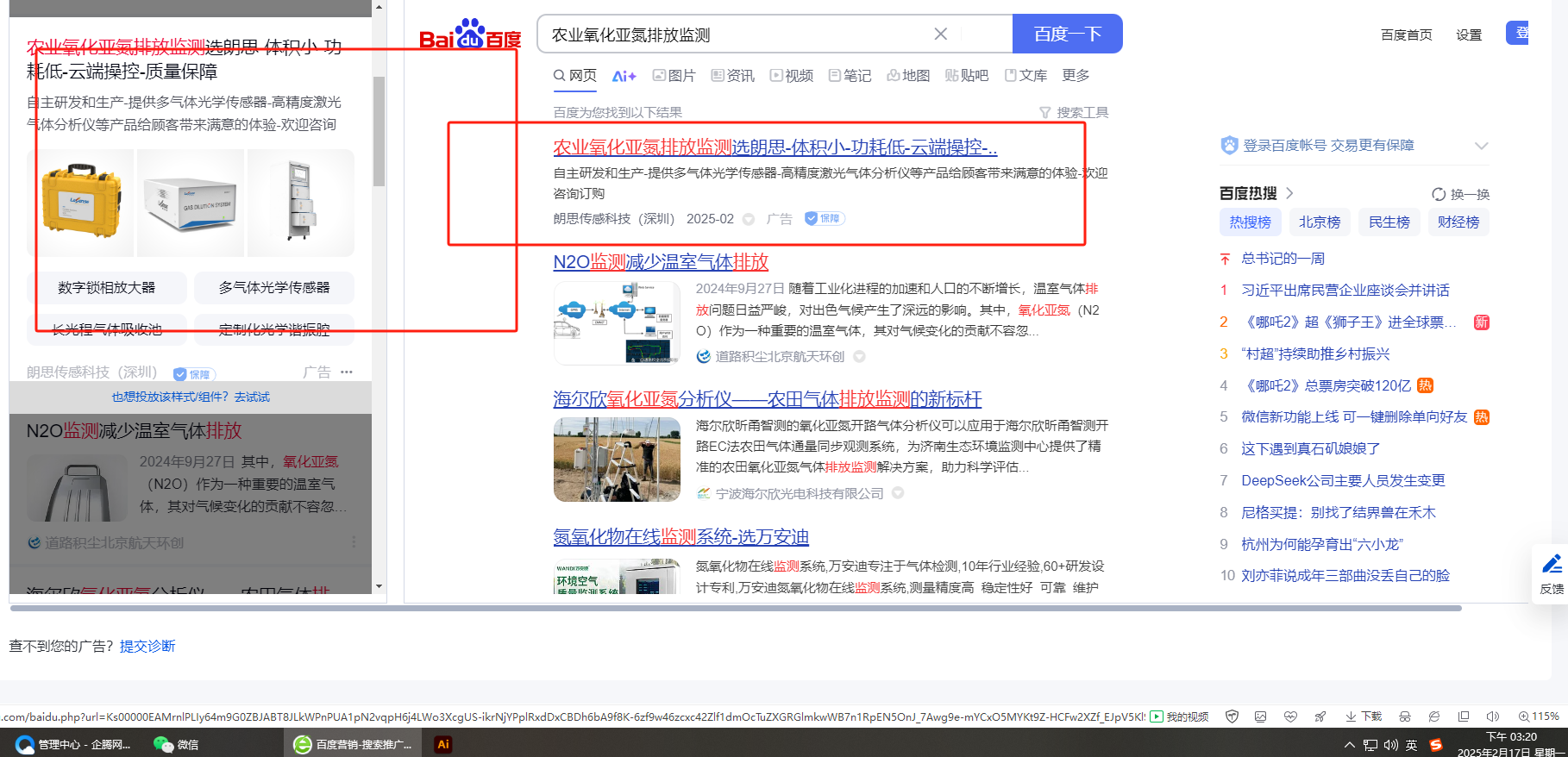This screenshot has height=757, width=1568.
Task: Select the 北京榜 hot list tab
Action: pos(1320,222)
